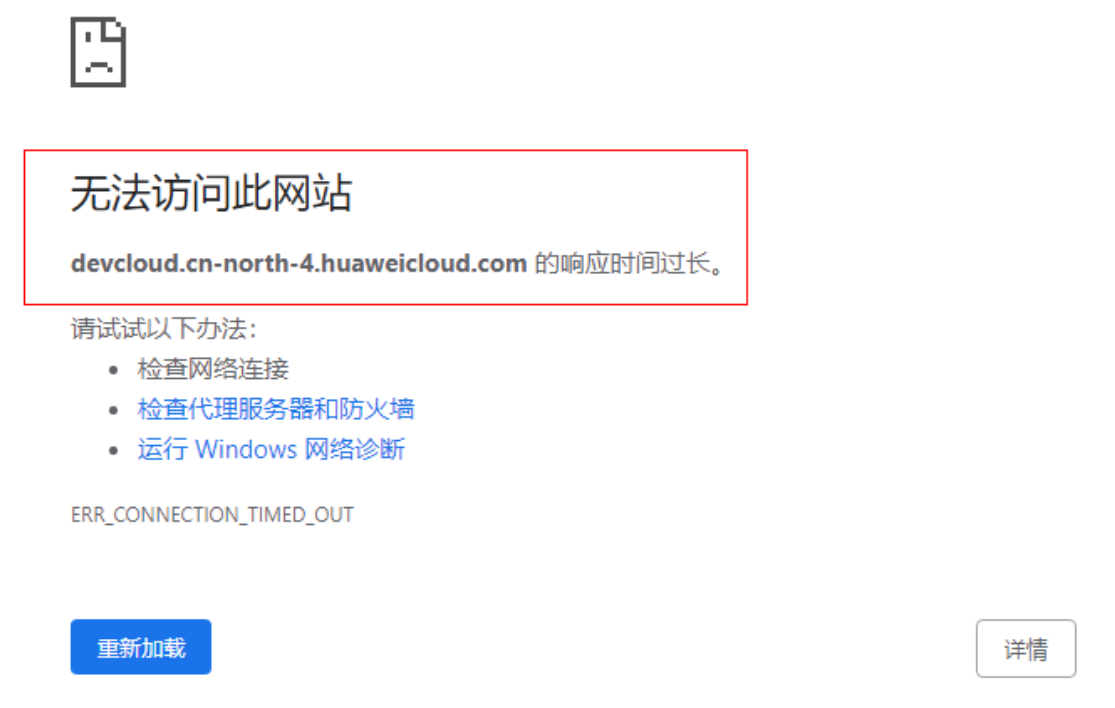Click the sad page error icon

tap(98, 53)
